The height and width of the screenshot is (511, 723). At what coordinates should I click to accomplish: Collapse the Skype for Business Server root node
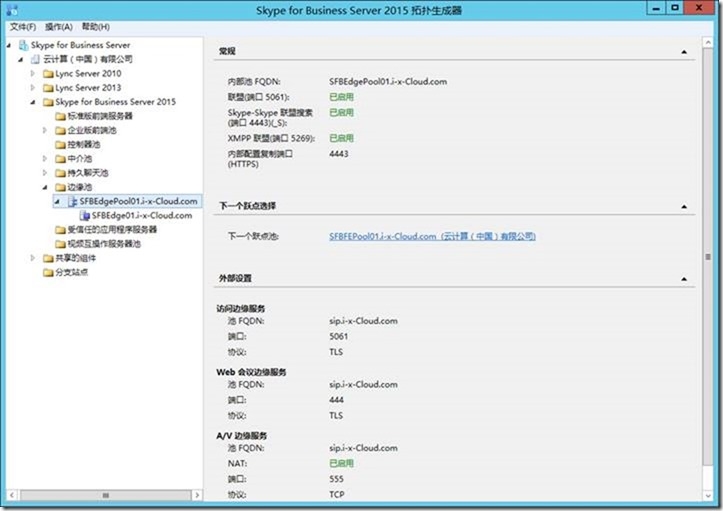[9, 45]
